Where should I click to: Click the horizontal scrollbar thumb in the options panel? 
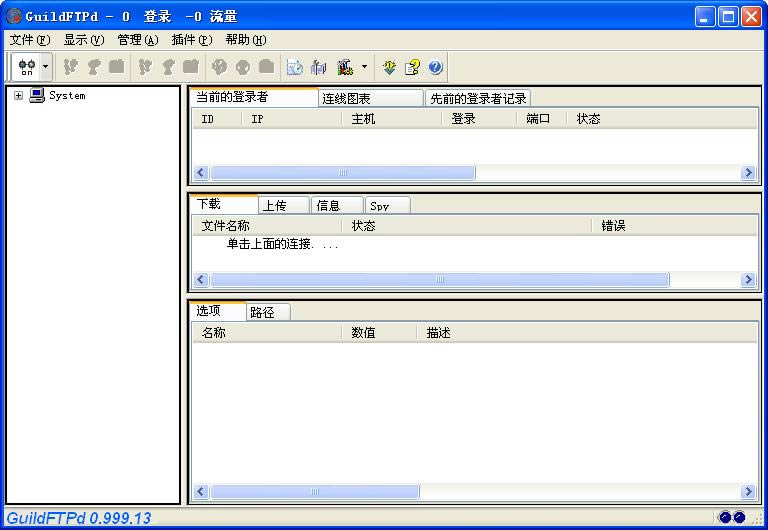pos(314,491)
